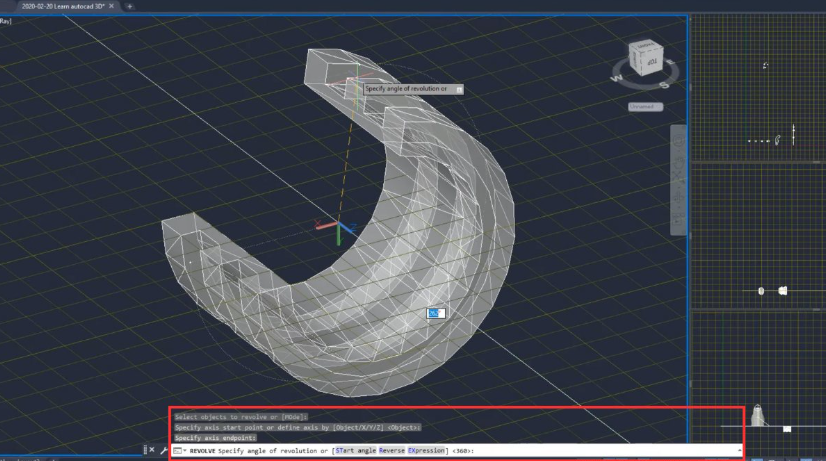Click the command line customize wrench icon
The height and width of the screenshot is (461, 826).
pos(163,451)
